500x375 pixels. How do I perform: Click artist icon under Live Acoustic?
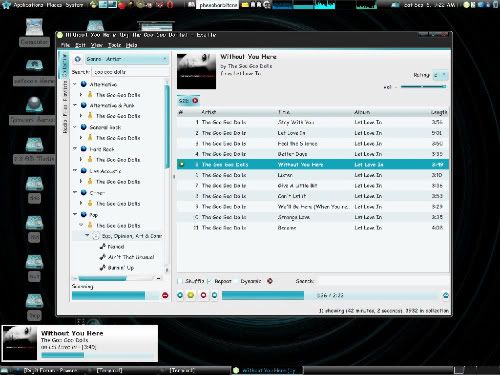90,181
